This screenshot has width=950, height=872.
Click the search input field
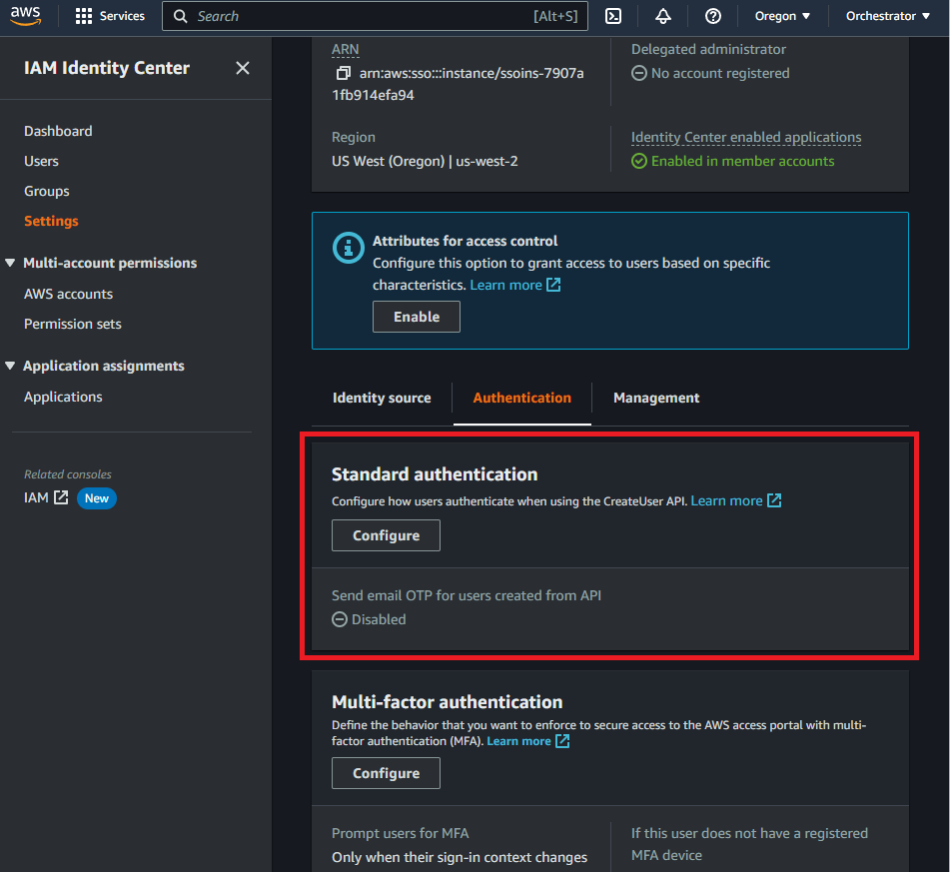[x=360, y=16]
